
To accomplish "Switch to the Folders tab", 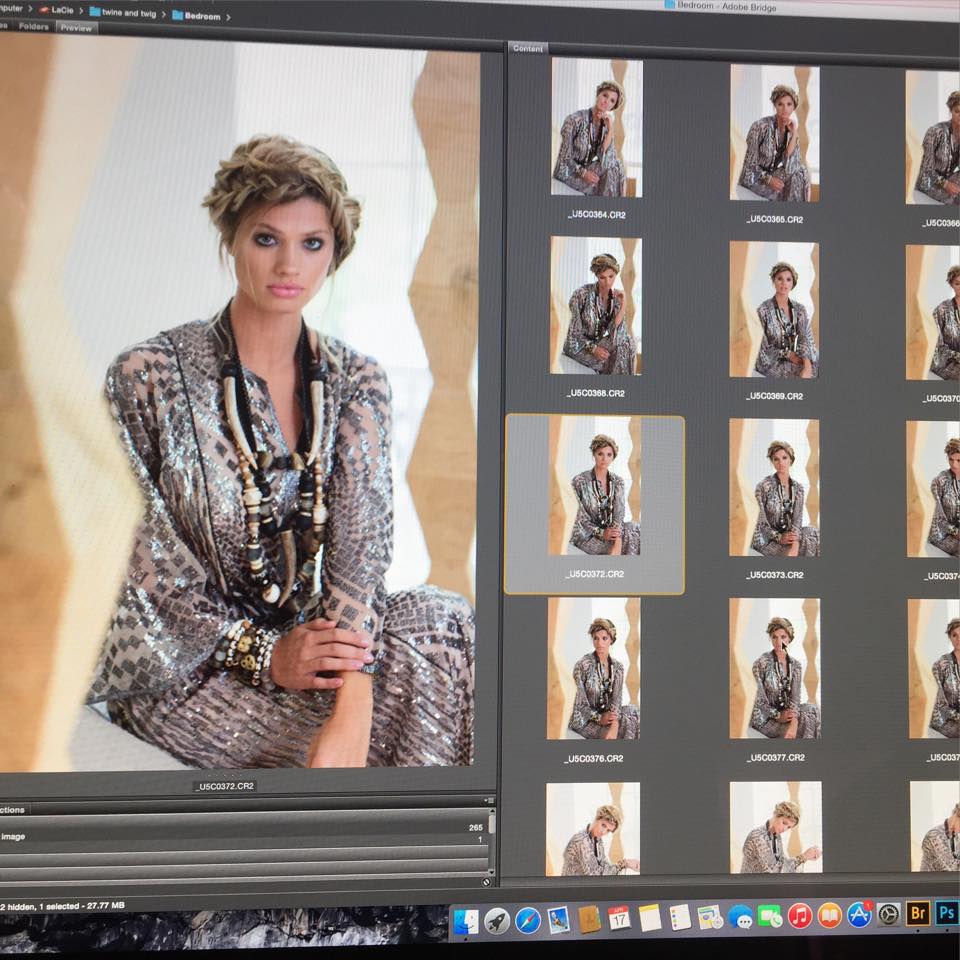I will tap(32, 28).
